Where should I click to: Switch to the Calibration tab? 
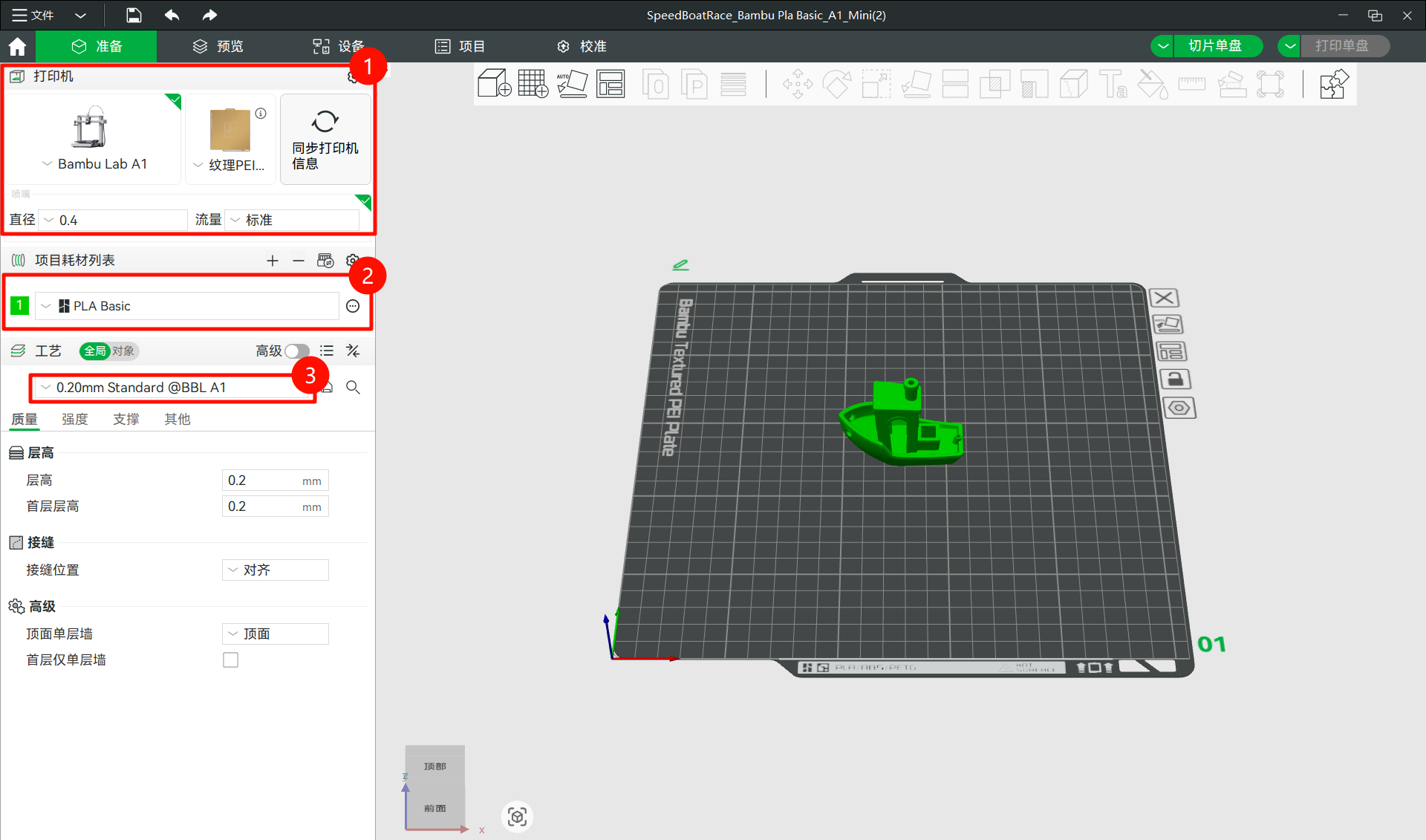tap(582, 46)
